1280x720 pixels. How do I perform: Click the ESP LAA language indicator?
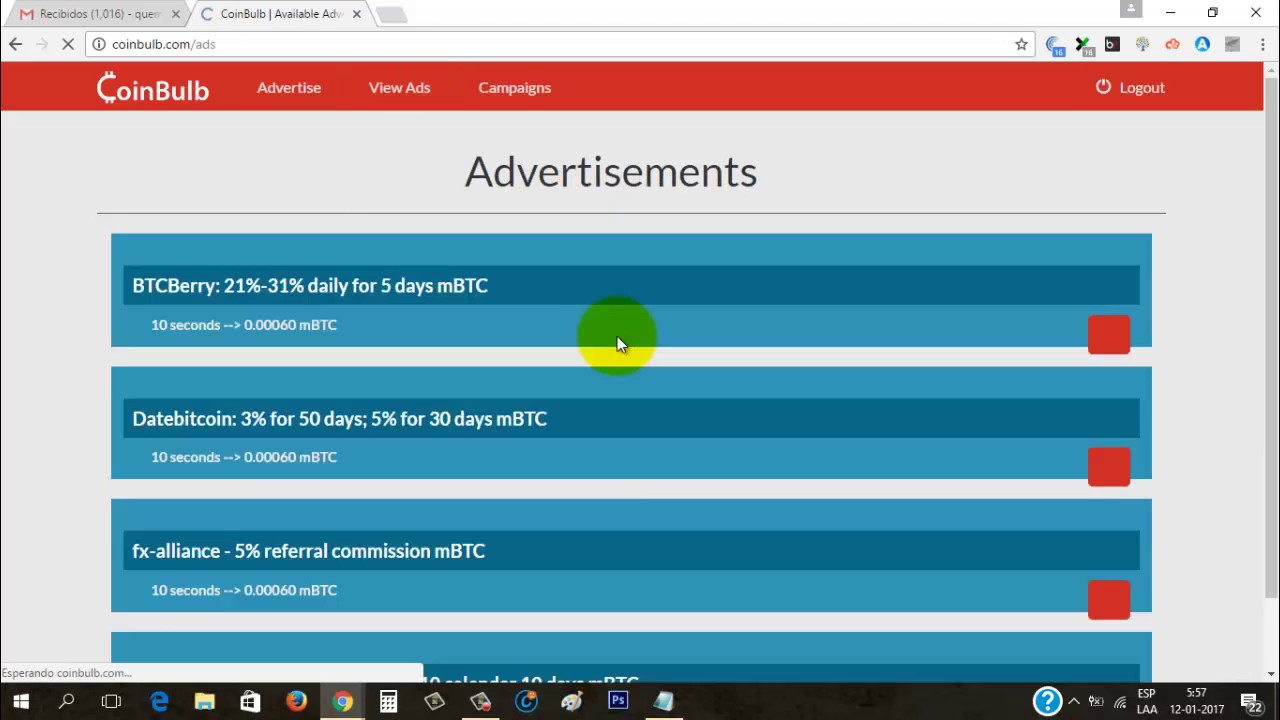pos(1146,701)
